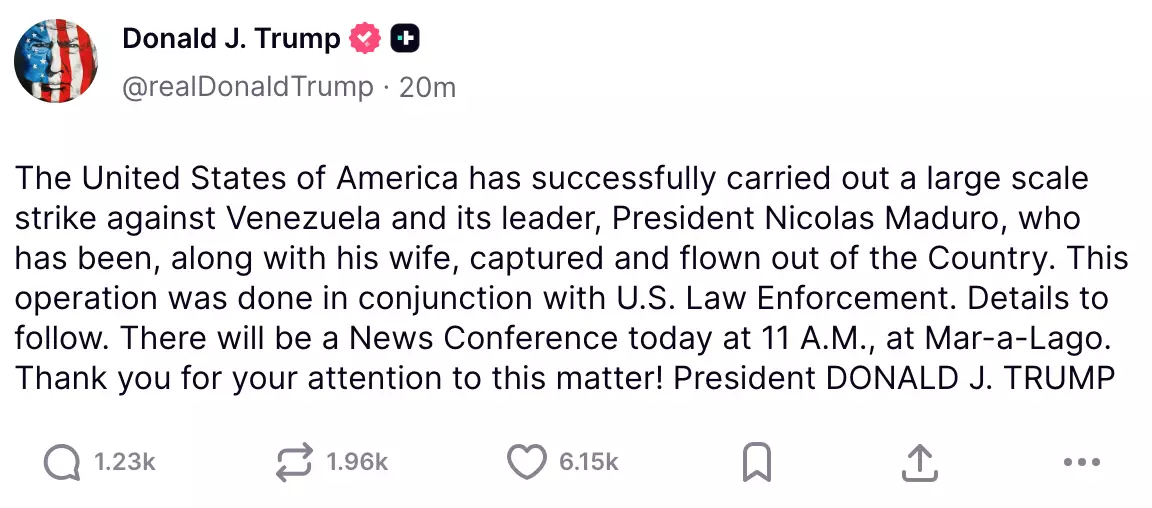Share the post via upload arrow icon
Image resolution: width=1152 pixels, height=508 pixels.
pyautogui.click(x=918, y=462)
